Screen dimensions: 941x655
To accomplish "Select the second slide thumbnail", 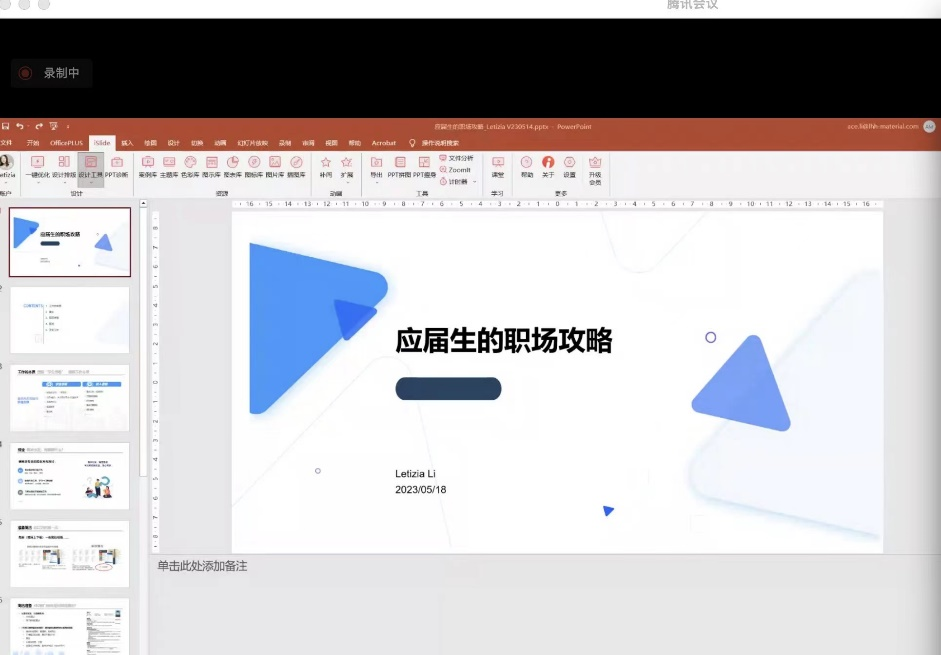I will tap(70, 319).
